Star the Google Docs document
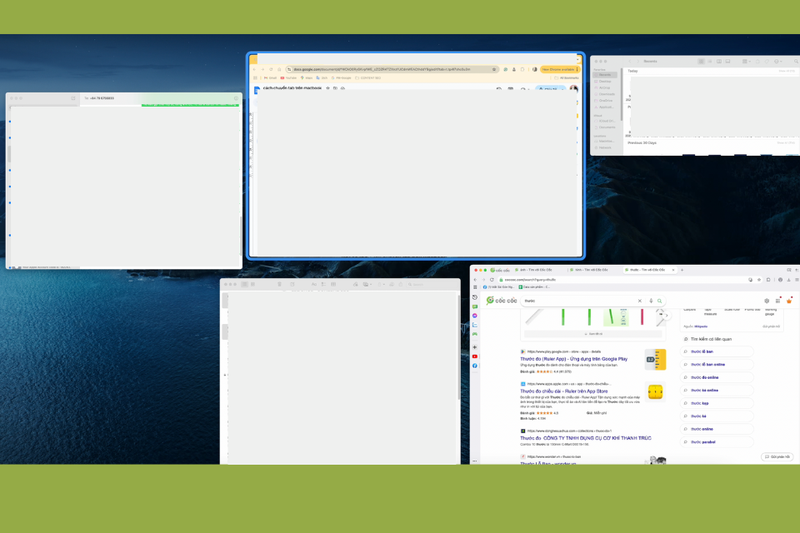800x533 pixels. (328, 88)
